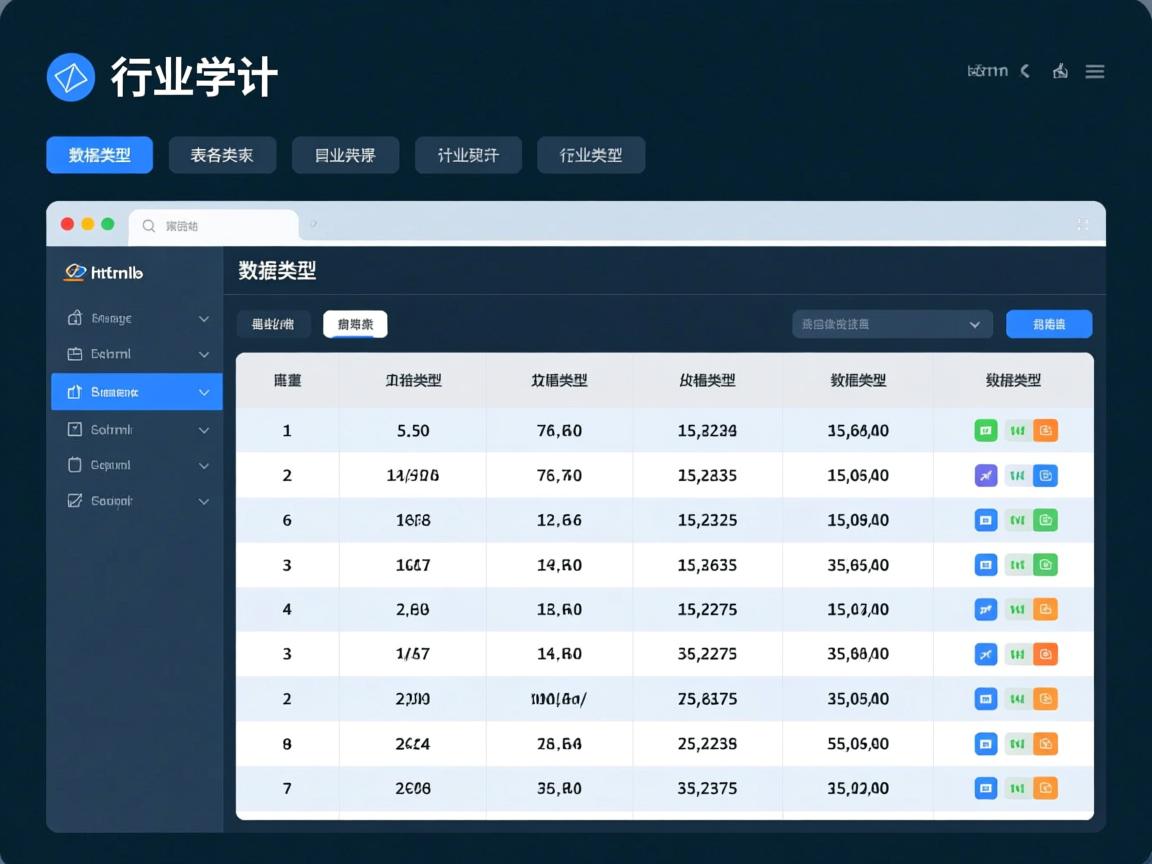This screenshot has width=1152, height=864.
Task: Open the hamburger menu at top right
Action: [x=1095, y=71]
